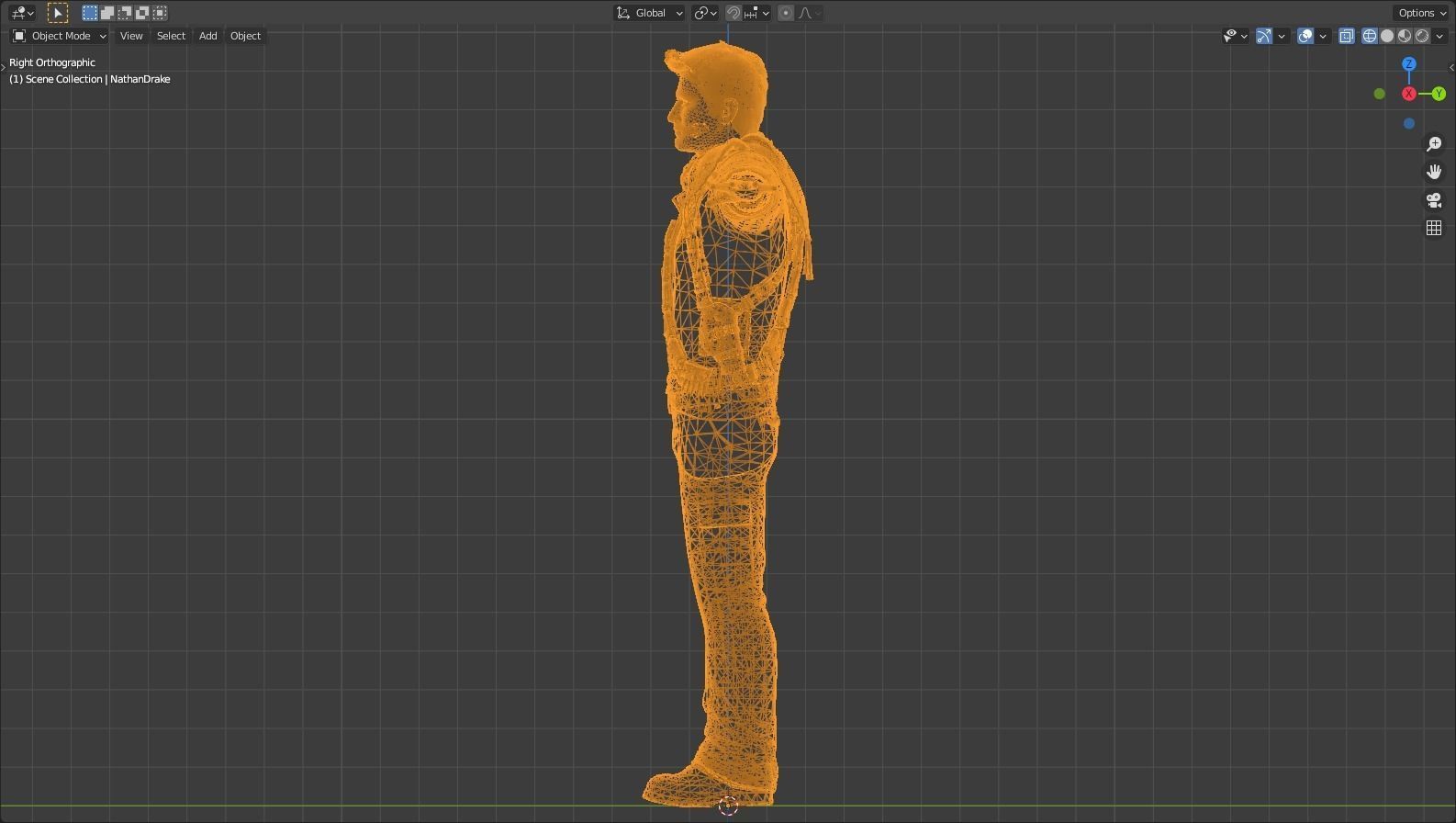Click the pan hand icon

pos(1434,172)
